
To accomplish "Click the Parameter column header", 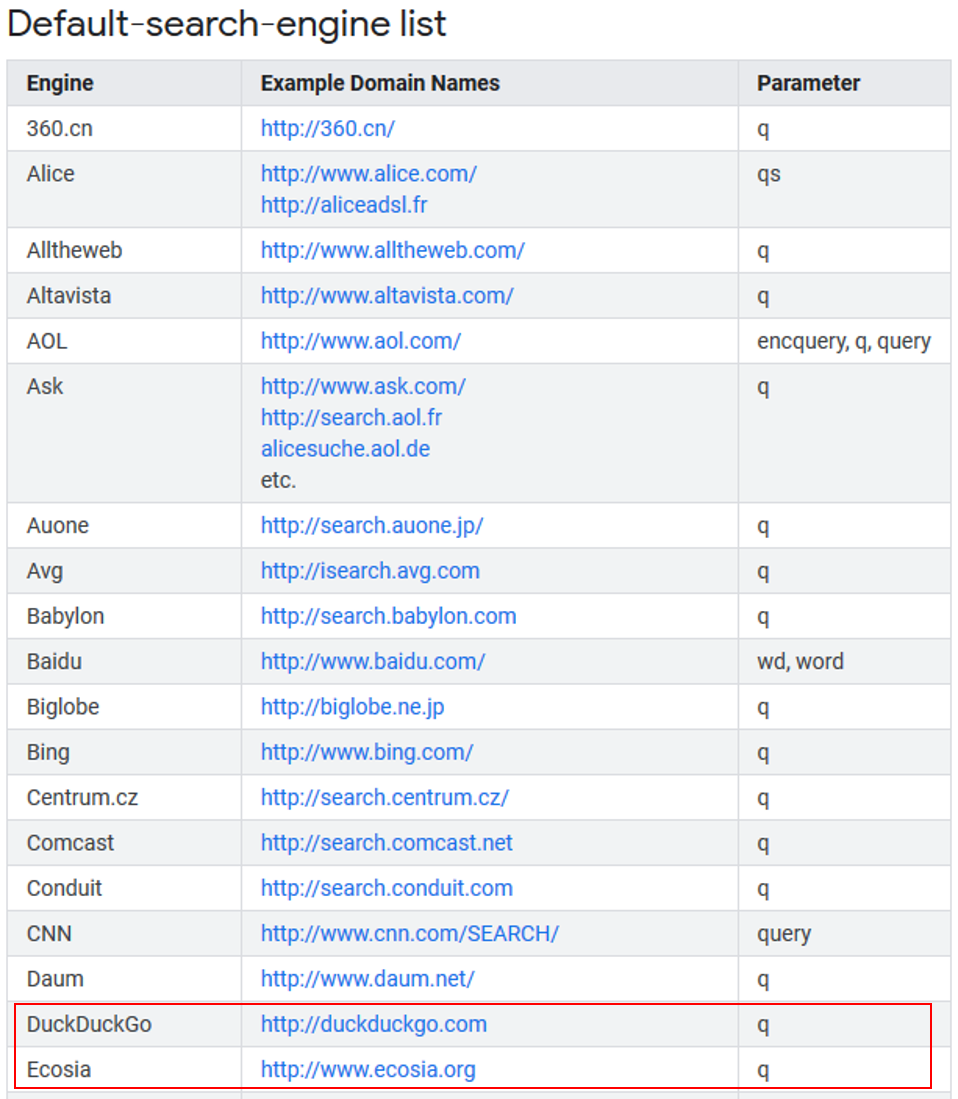I will (x=808, y=83).
